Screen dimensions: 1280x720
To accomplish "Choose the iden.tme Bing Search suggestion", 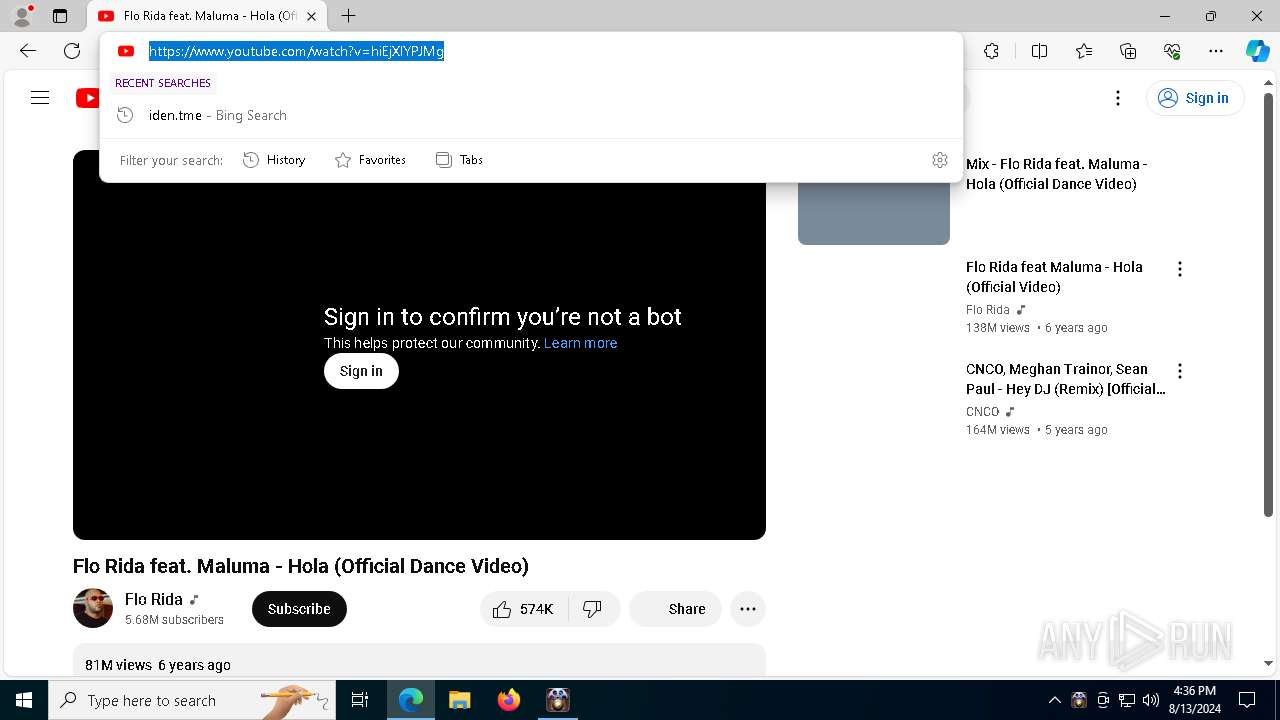I will [x=531, y=115].
